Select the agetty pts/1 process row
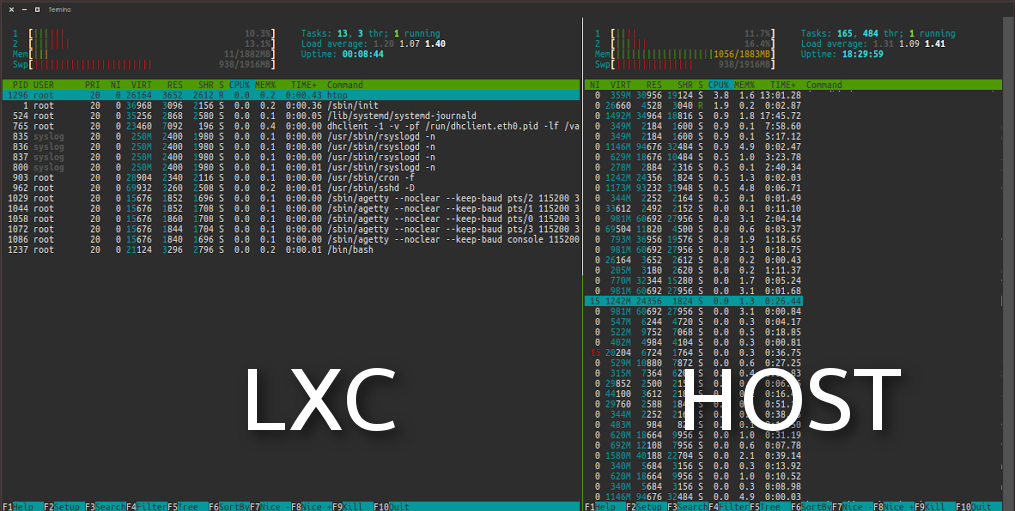Image resolution: width=1015 pixels, height=511 pixels. 291,209
